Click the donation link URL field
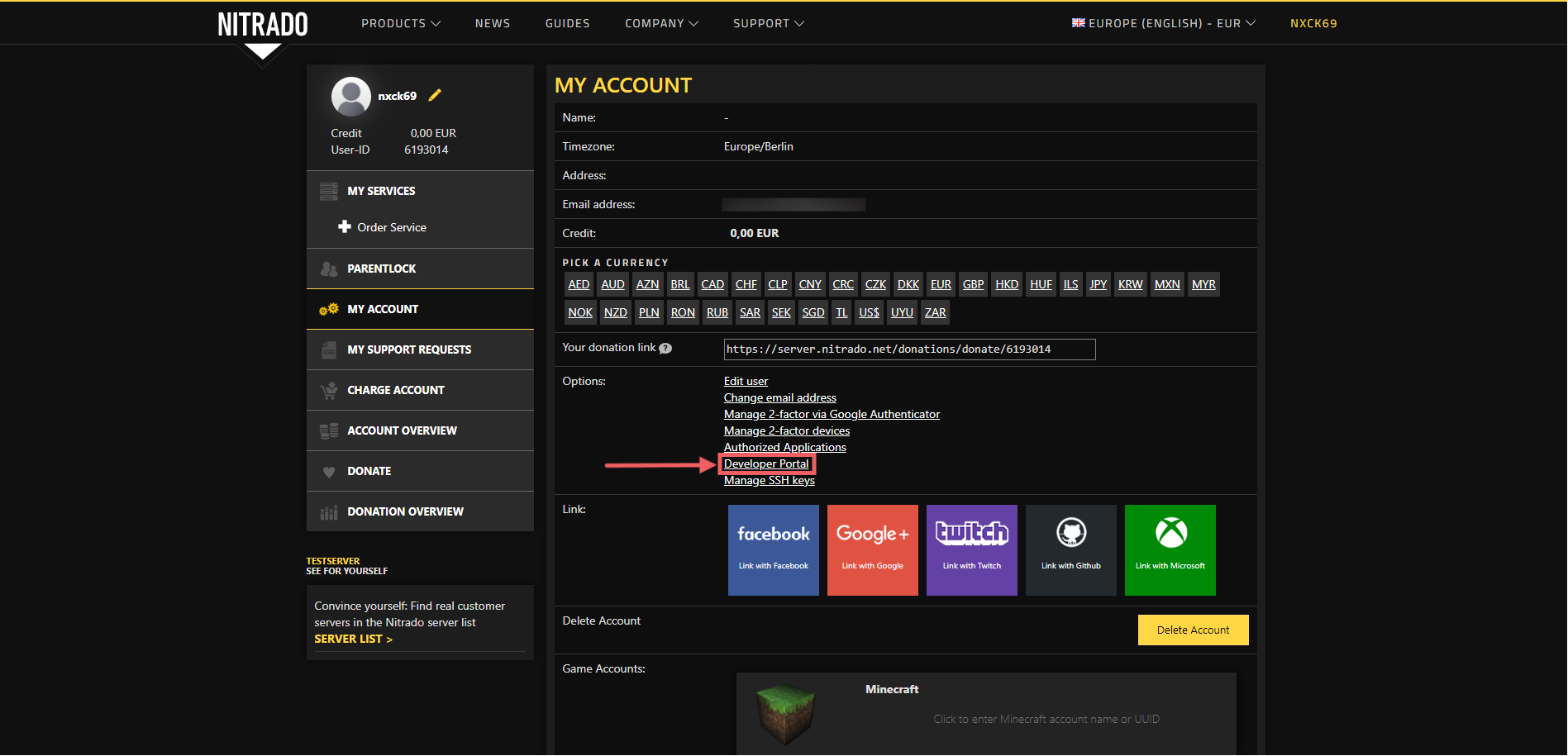Image resolution: width=1568 pixels, height=756 pixels. click(910, 349)
